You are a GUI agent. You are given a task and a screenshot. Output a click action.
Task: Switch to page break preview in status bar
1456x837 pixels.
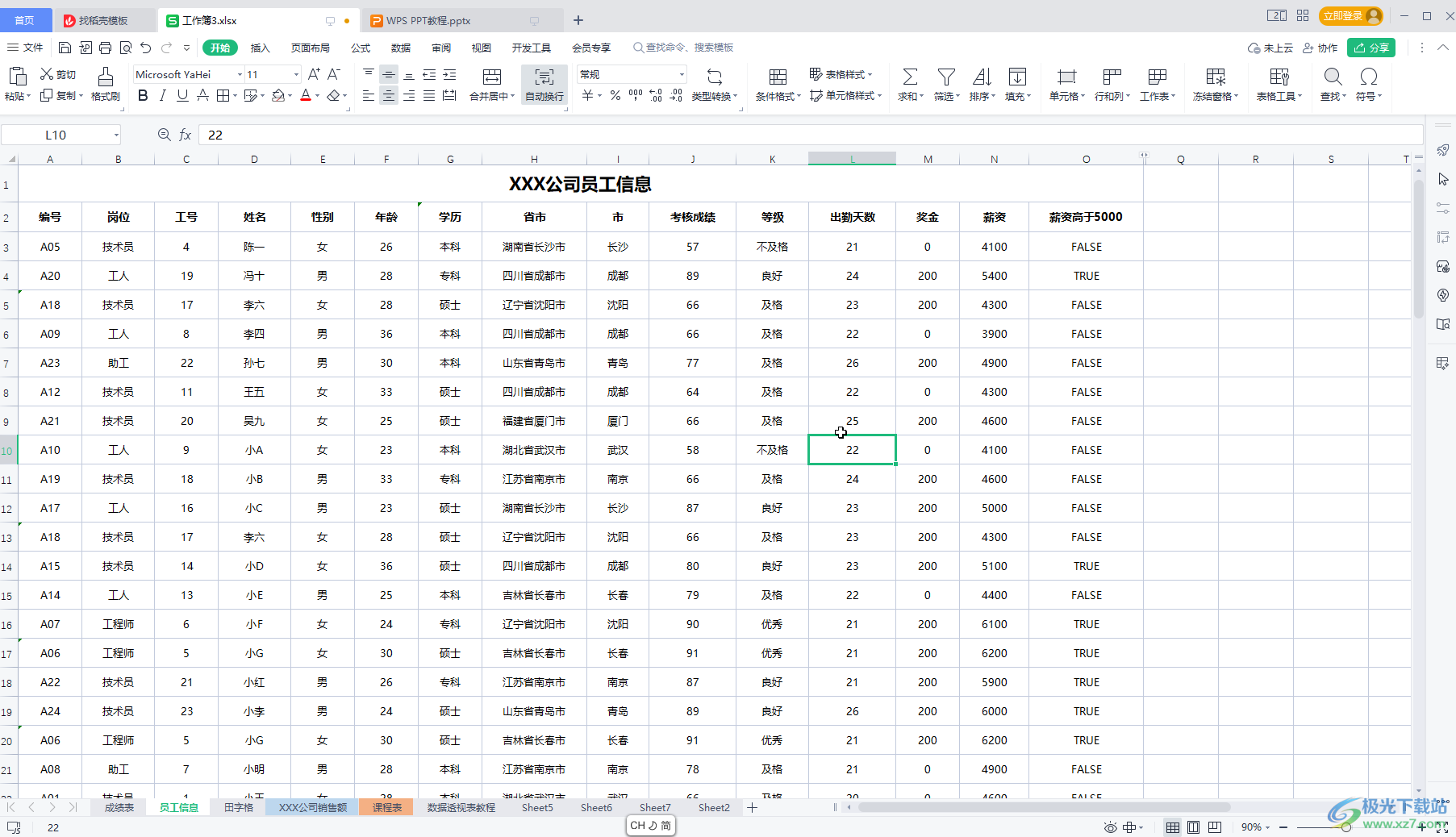pyautogui.click(x=1215, y=827)
